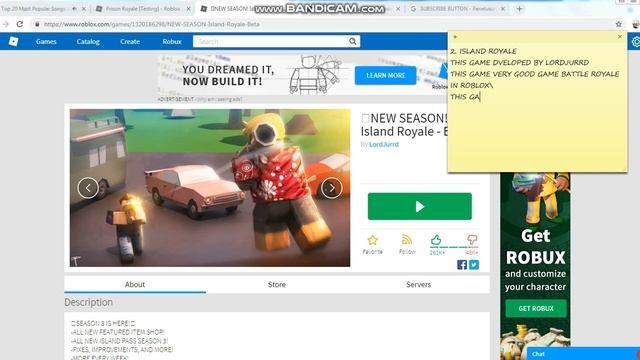This screenshot has width=640, height=360.
Task: Click the Roblox logo home icon
Action: (x=13, y=41)
